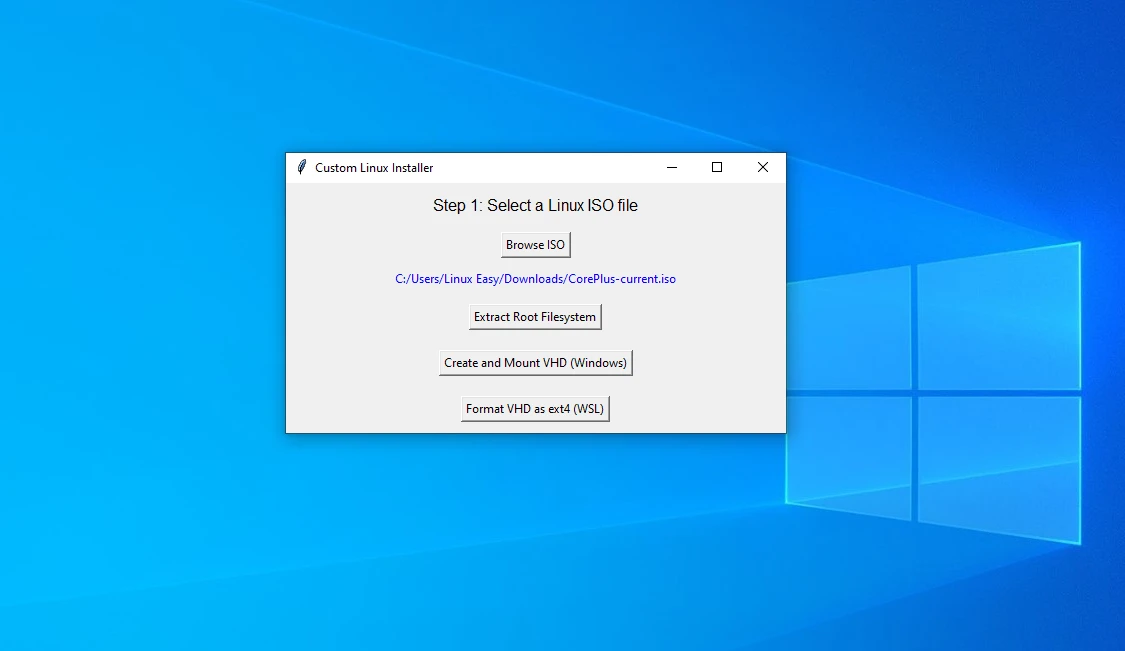Click the Step 1 instruction label
Image resolution: width=1125 pixels, height=651 pixels.
point(535,205)
